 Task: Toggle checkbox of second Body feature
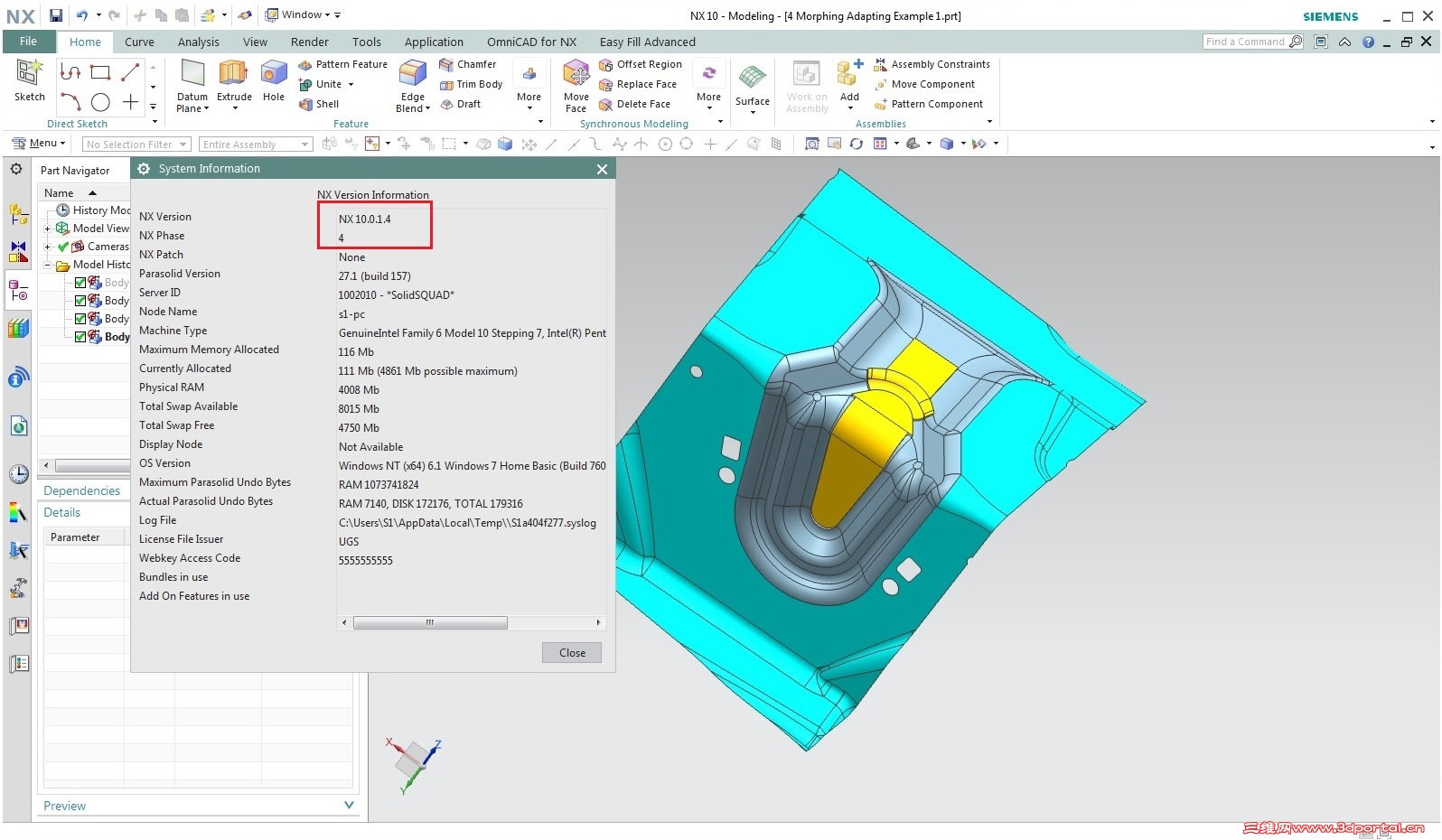pyautogui.click(x=80, y=301)
